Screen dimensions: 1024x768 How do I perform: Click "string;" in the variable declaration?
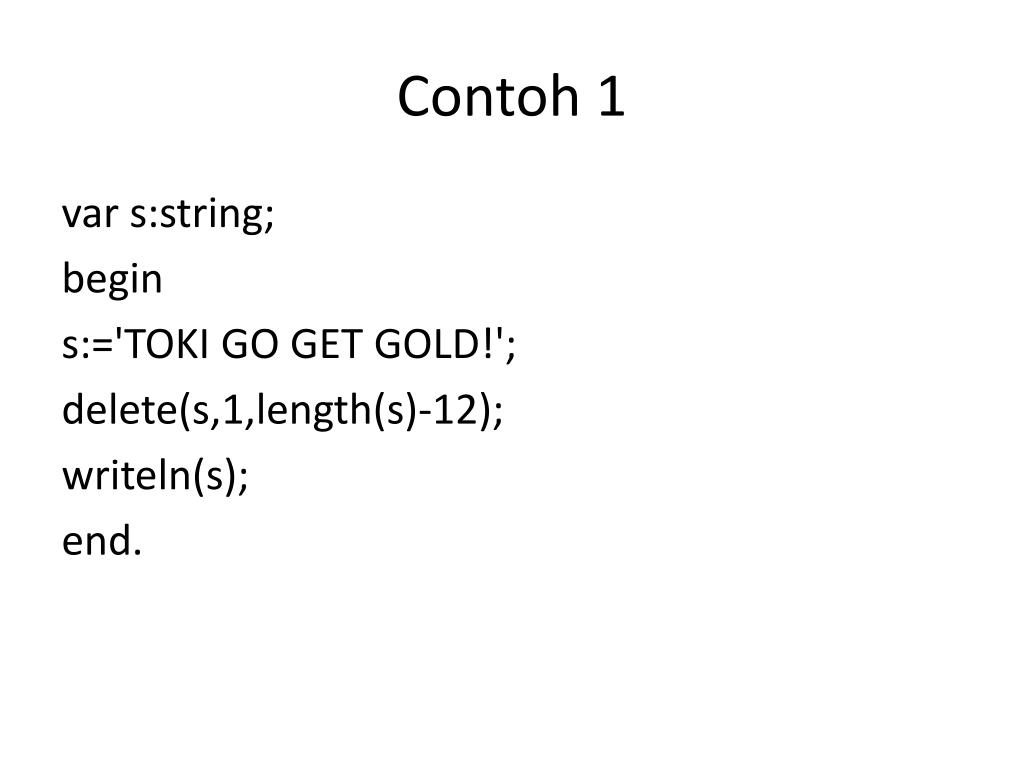coord(217,215)
